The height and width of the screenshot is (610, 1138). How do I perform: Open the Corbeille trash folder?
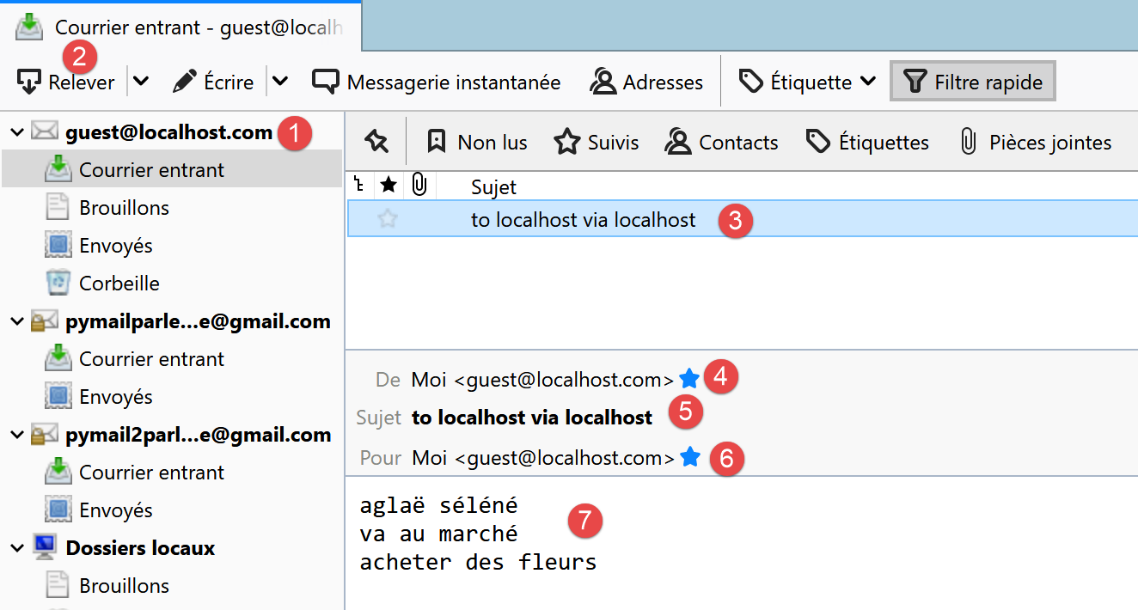(119, 283)
